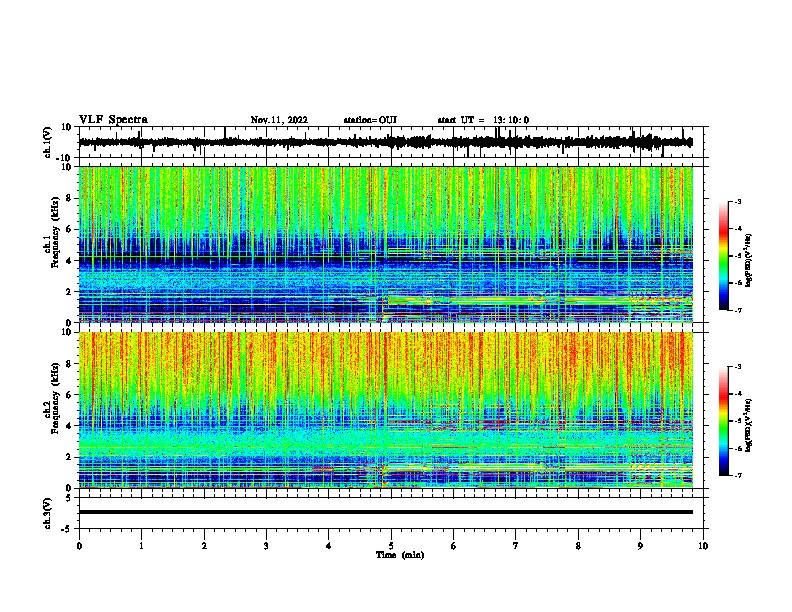
Task: Click the "8" kHz tick of ch.2 spectrogram
Action: tap(70, 364)
